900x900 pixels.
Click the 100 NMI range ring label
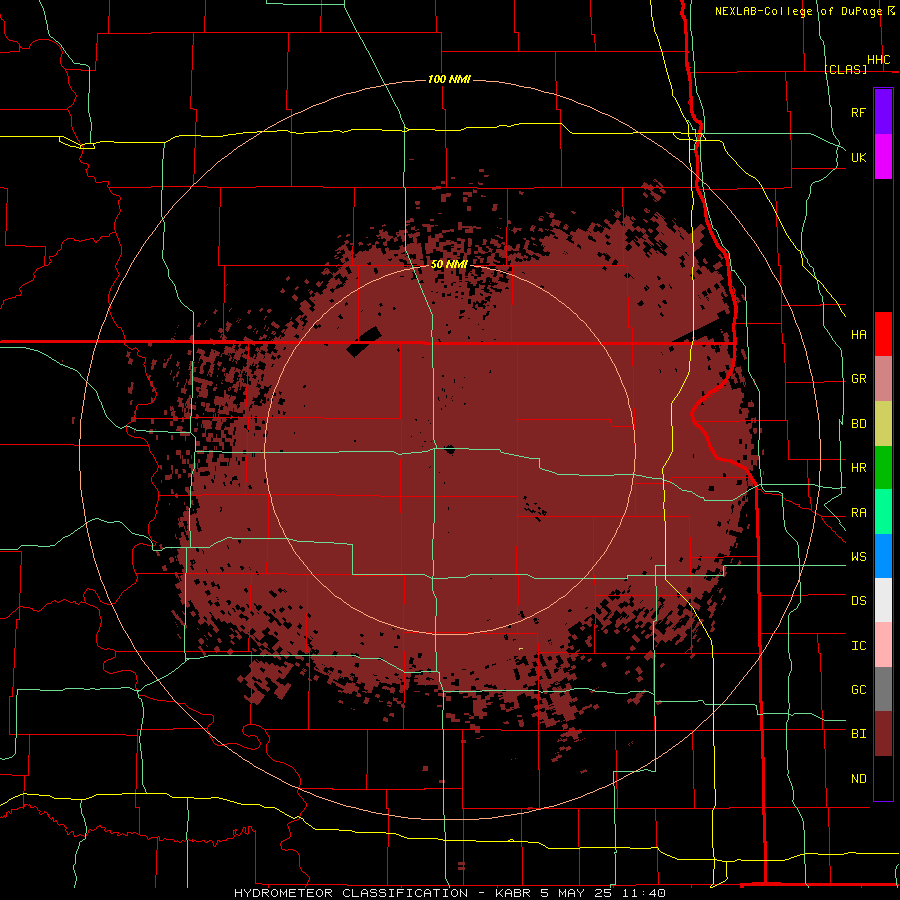click(x=449, y=79)
